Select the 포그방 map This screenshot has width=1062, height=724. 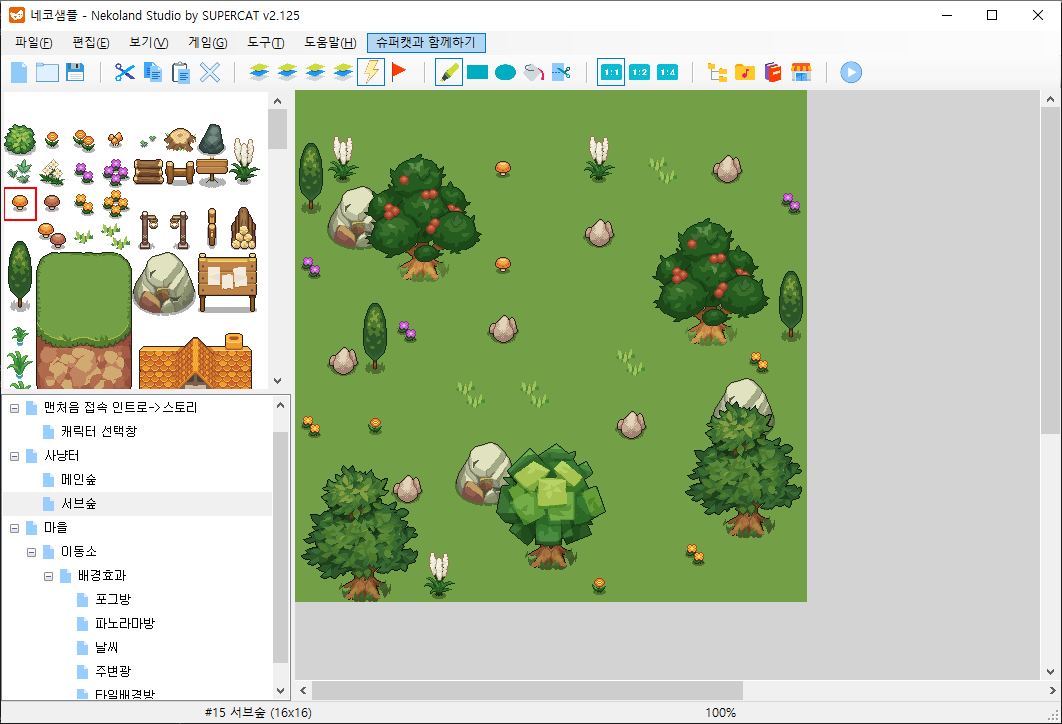[x=113, y=599]
